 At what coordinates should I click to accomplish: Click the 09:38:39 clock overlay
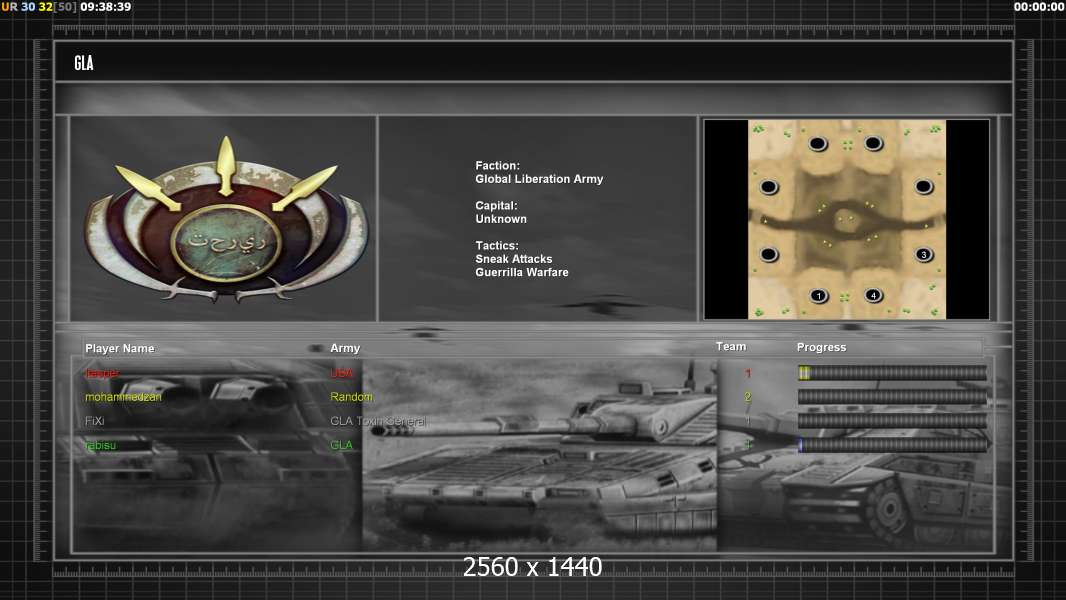[x=105, y=7]
